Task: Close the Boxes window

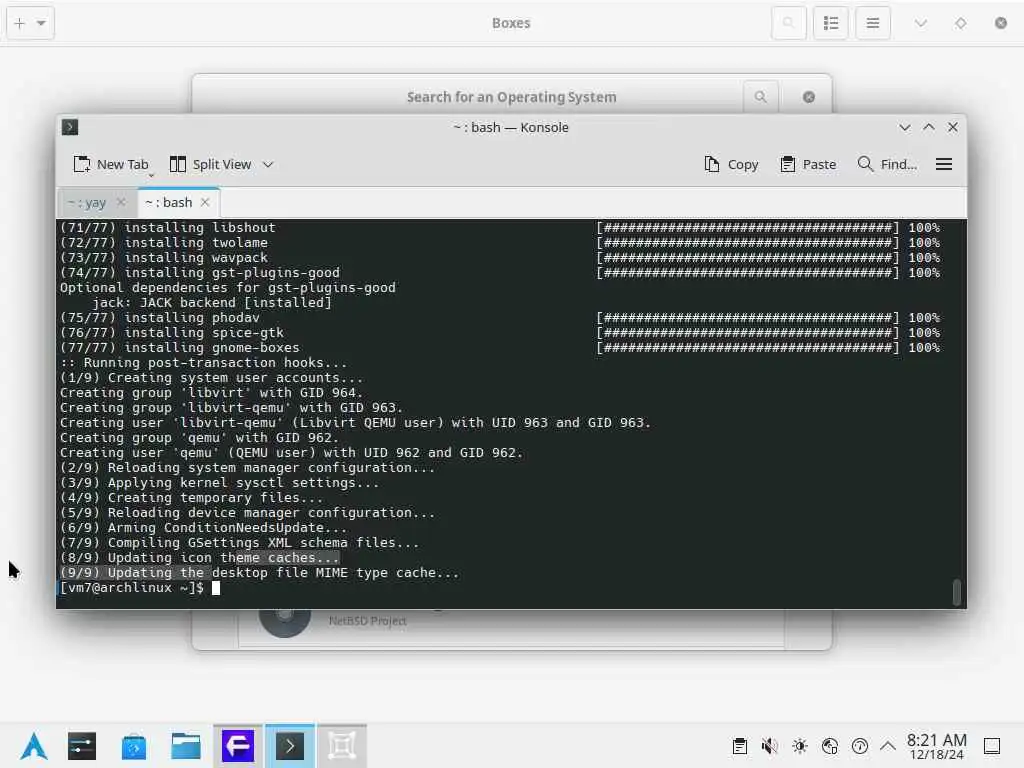Action: [1000, 24]
